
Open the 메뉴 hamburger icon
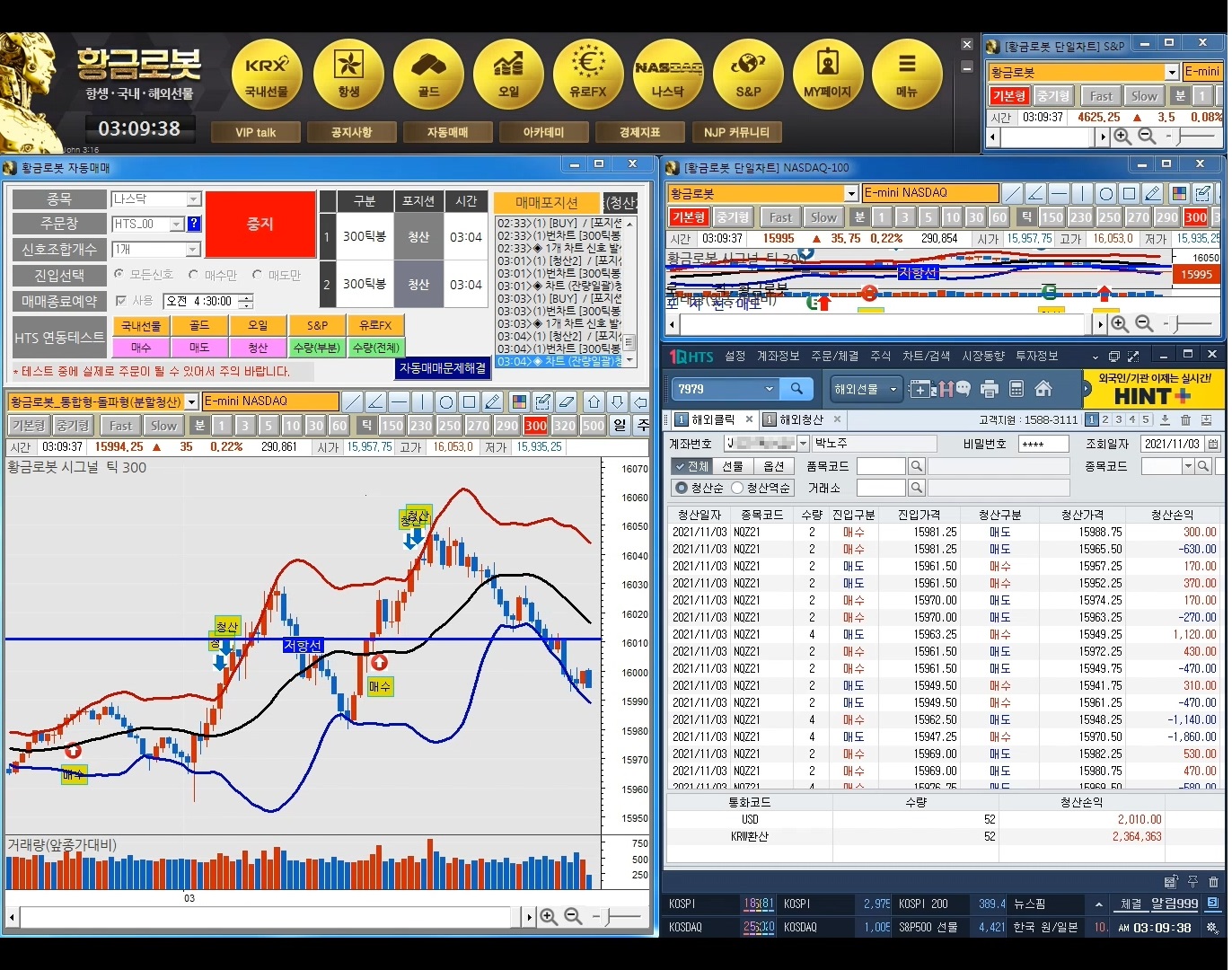coord(907,74)
